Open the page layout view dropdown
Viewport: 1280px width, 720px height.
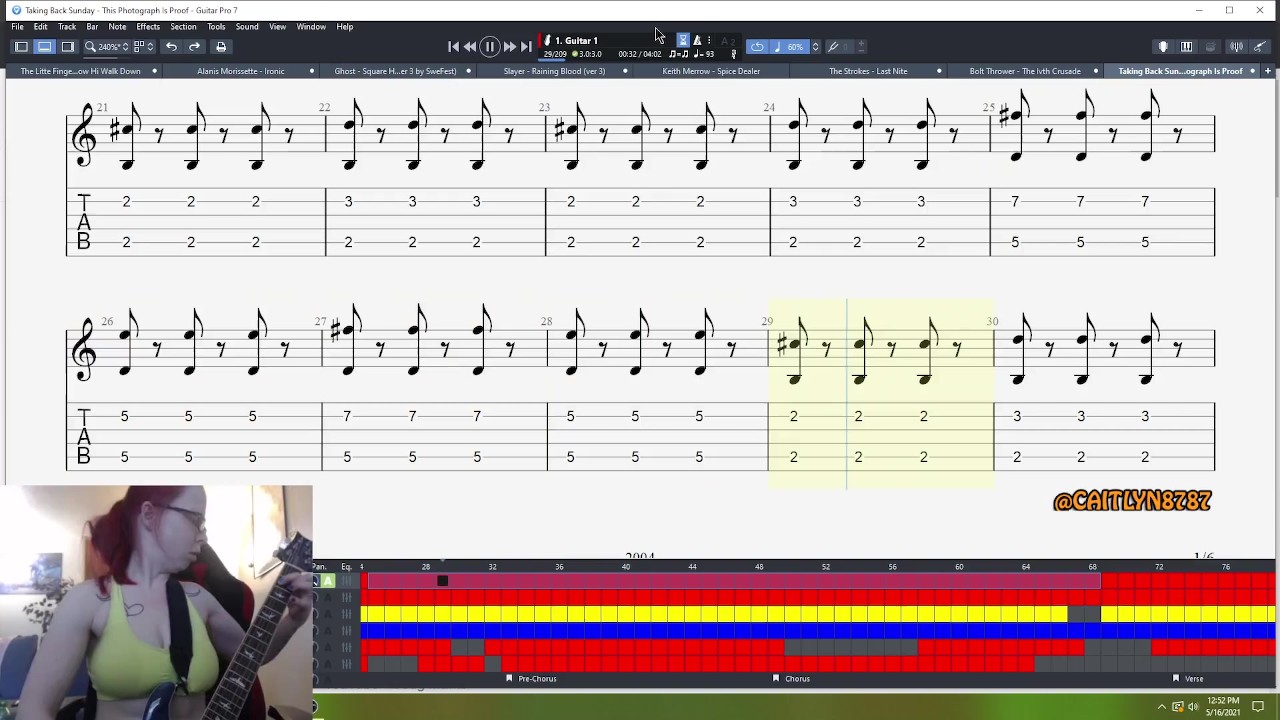click(150, 47)
